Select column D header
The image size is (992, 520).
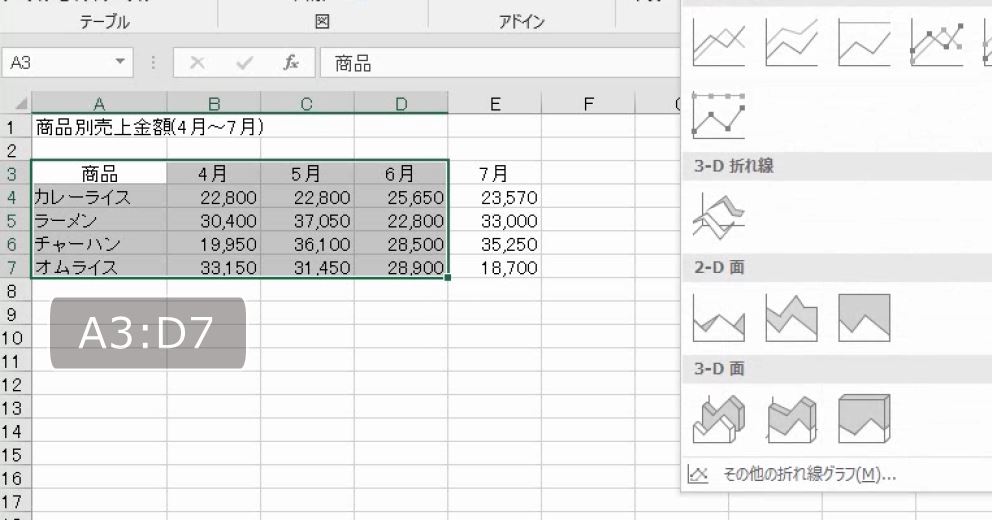coord(401,103)
